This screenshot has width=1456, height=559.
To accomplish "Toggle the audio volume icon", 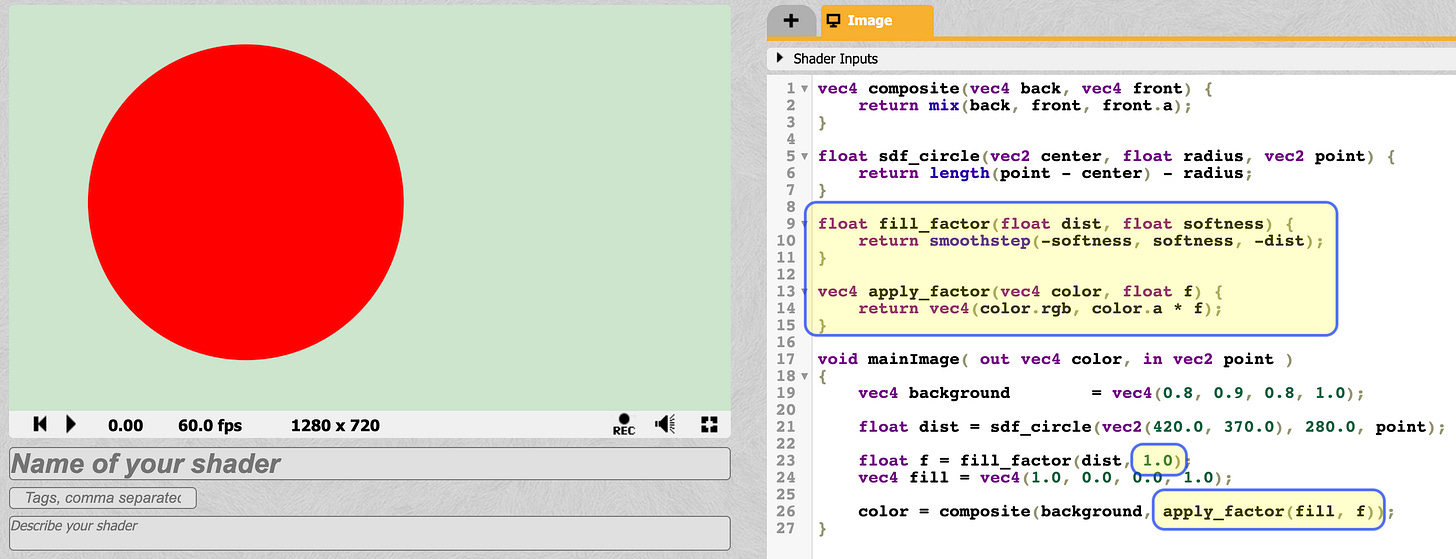I will click(x=665, y=424).
